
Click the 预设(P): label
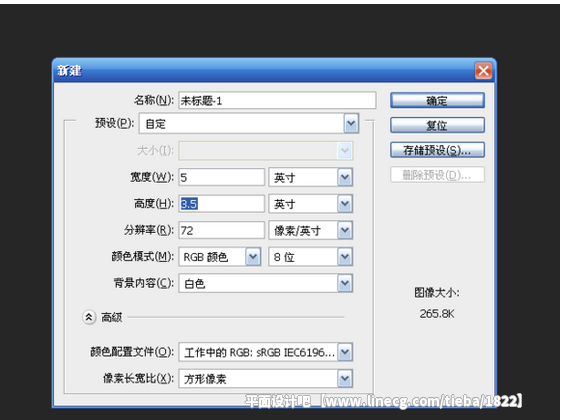115,123
